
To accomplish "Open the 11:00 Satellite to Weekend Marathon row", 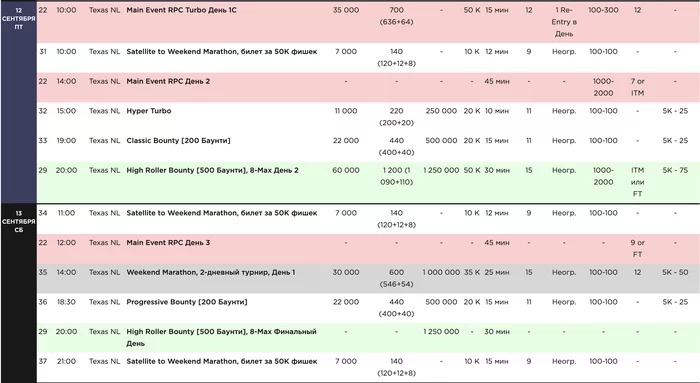I will click(368, 219).
